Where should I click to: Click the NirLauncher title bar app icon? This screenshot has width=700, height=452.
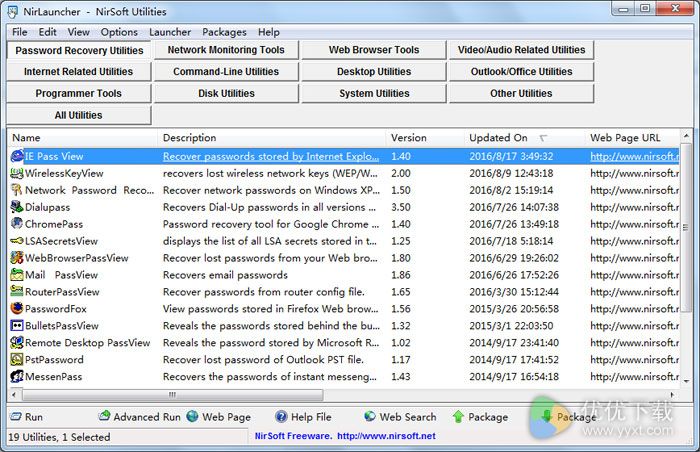(x=13, y=12)
